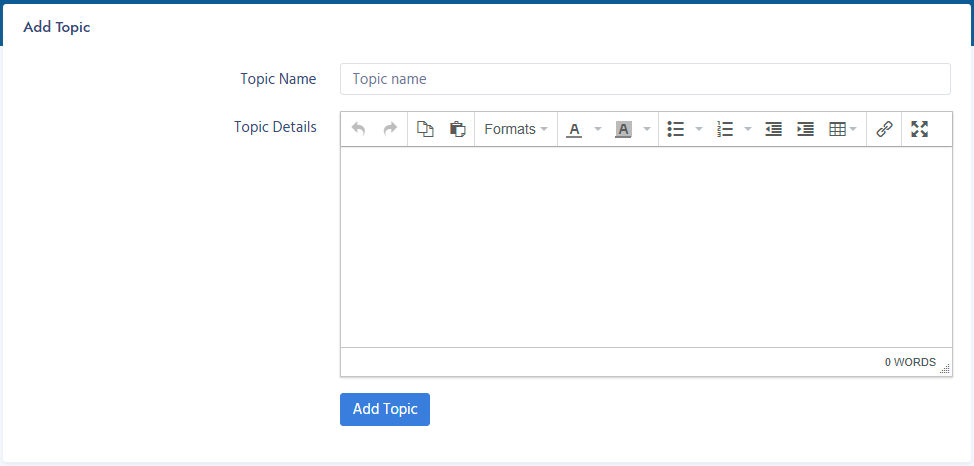Click the Copy icon in editor toolbar
The width and height of the screenshot is (974, 466).
(425, 129)
